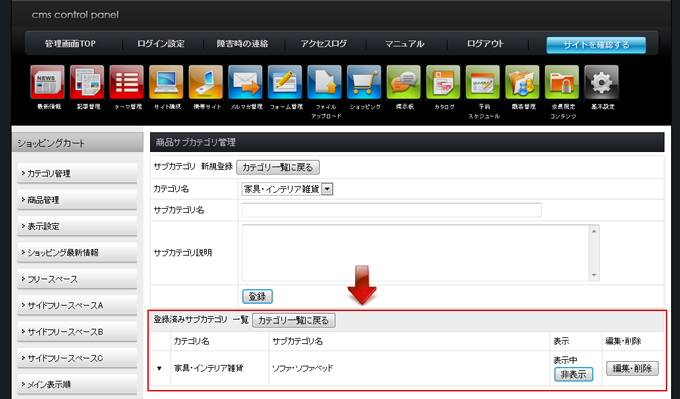The image size is (680, 399).
Task: Click the サブカテゴリ名 text field
Action: (x=392, y=210)
